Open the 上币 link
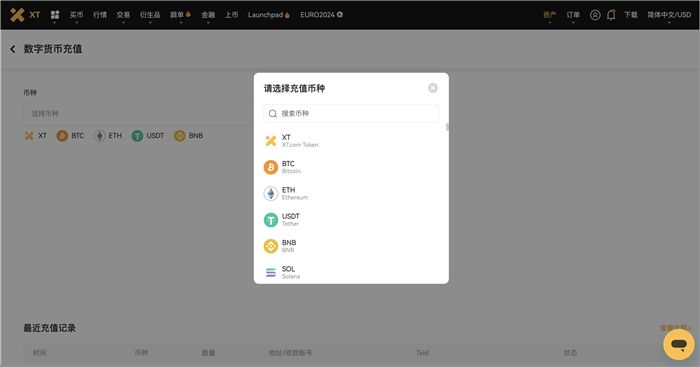Screen dimensions: 700x367 coord(231,15)
